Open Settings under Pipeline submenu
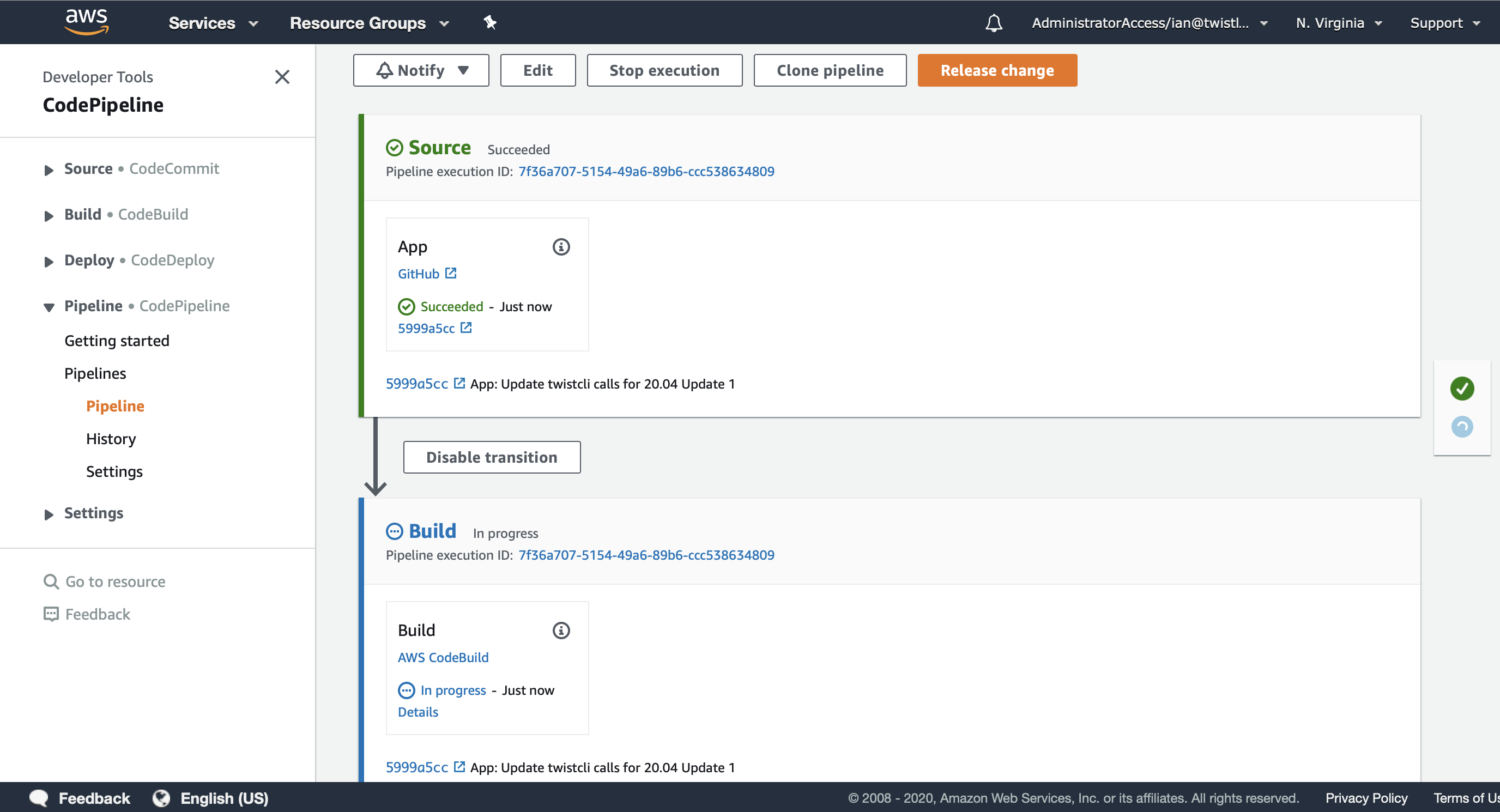The height and width of the screenshot is (812, 1500). pos(114,471)
